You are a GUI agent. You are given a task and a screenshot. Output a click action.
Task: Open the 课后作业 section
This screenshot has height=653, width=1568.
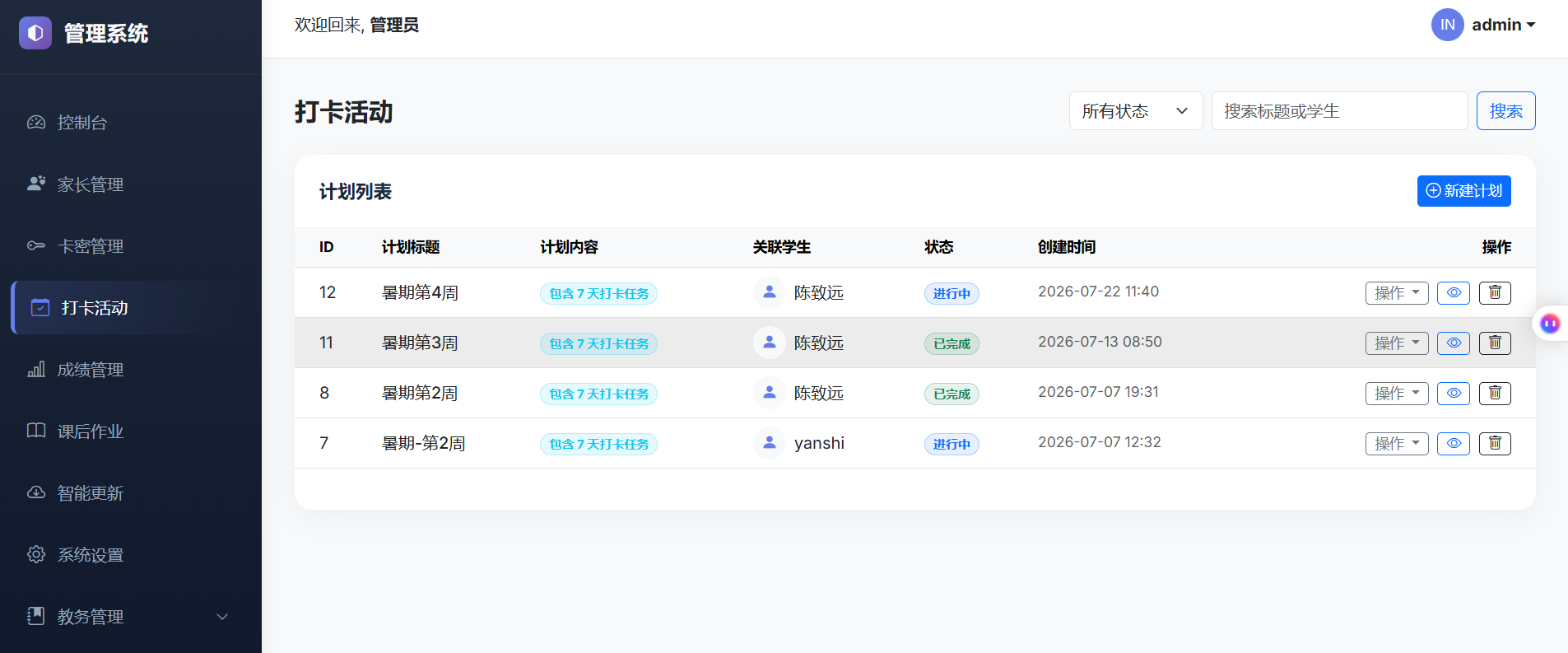pos(131,431)
